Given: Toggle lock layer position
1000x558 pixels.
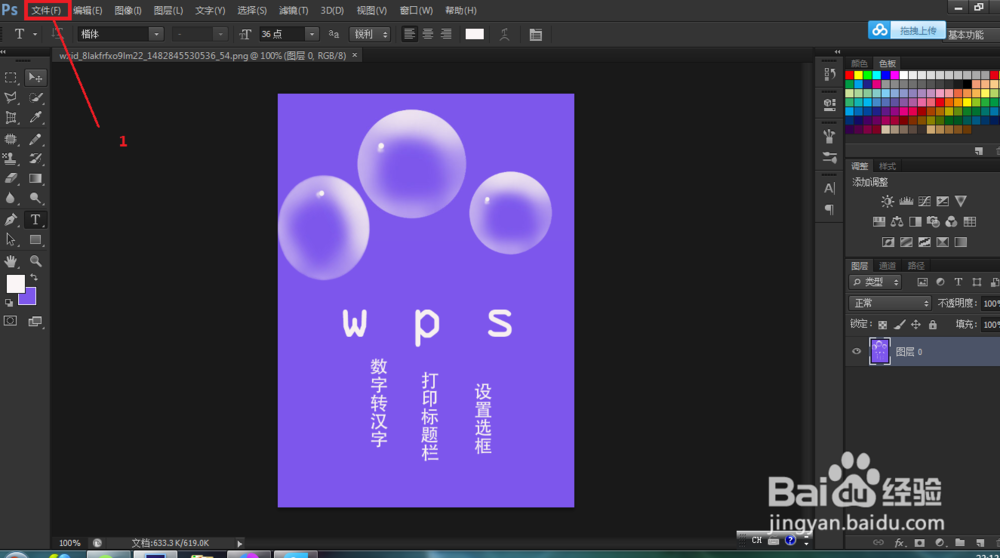Looking at the screenshot, I should pos(916,325).
